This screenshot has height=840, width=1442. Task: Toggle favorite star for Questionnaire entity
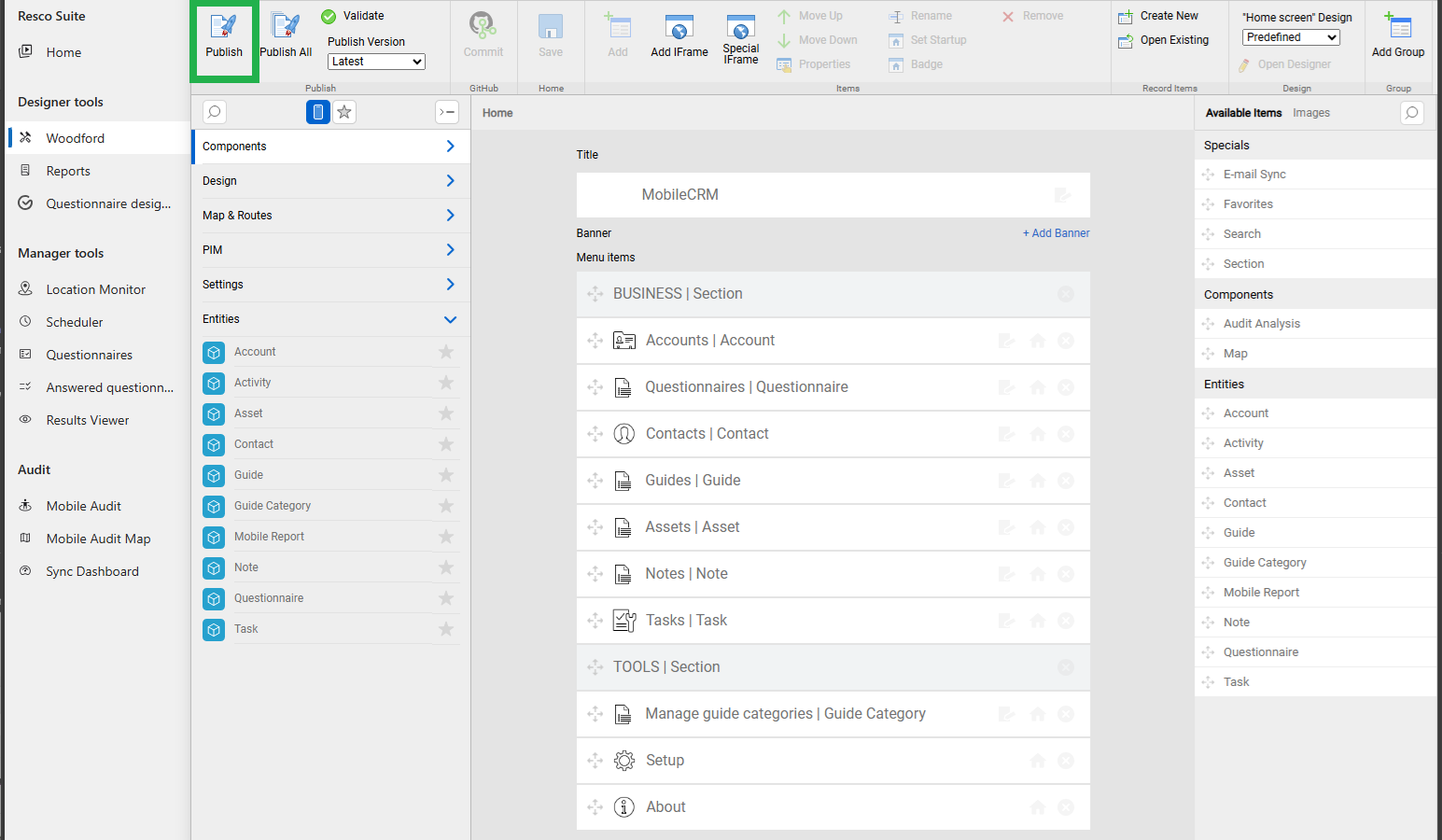pyautogui.click(x=446, y=598)
